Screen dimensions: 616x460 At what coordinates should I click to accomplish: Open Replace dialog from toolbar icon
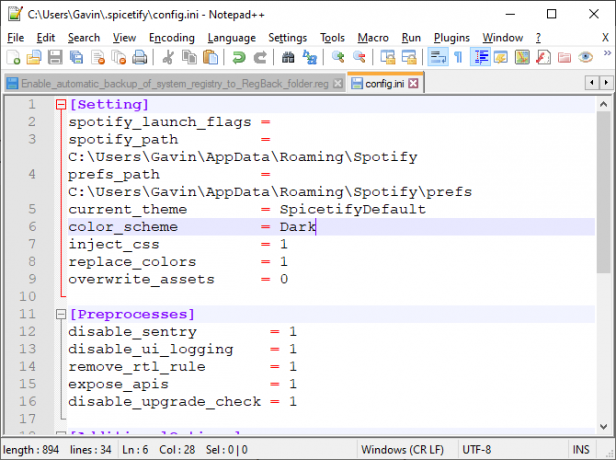(310, 57)
